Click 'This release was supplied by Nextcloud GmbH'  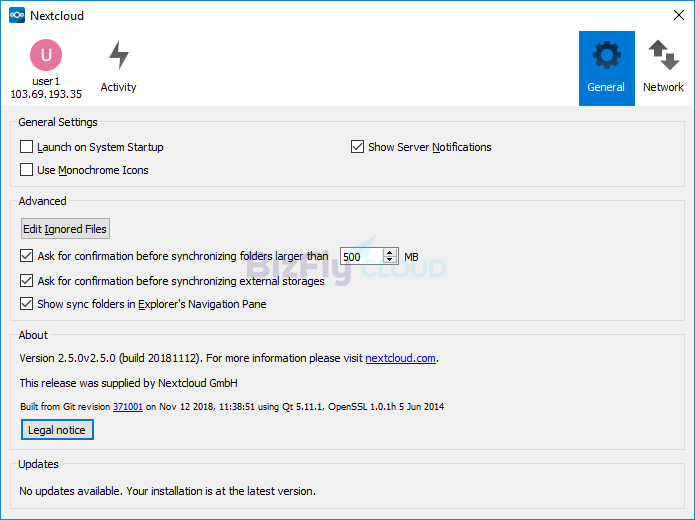pyautogui.click(x=129, y=383)
